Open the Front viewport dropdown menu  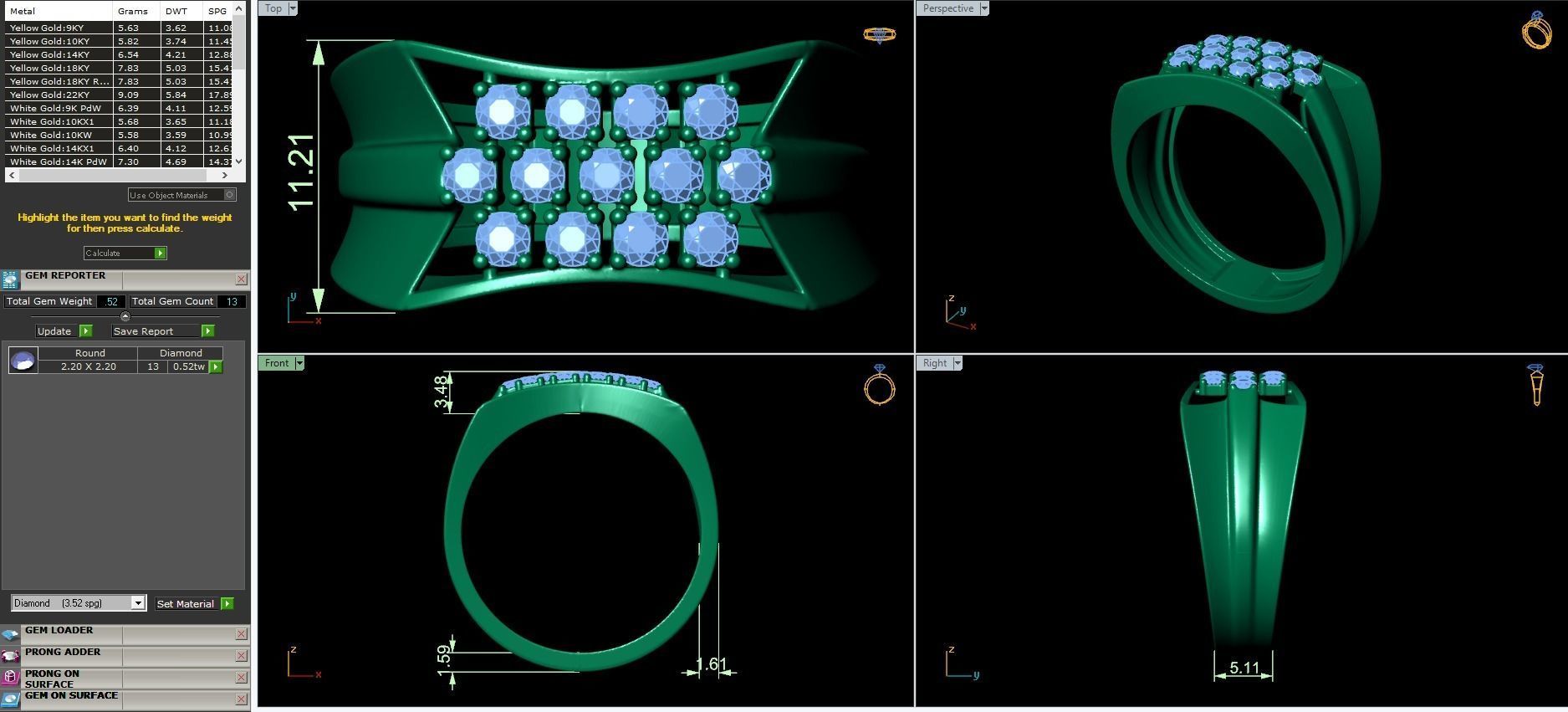299,363
